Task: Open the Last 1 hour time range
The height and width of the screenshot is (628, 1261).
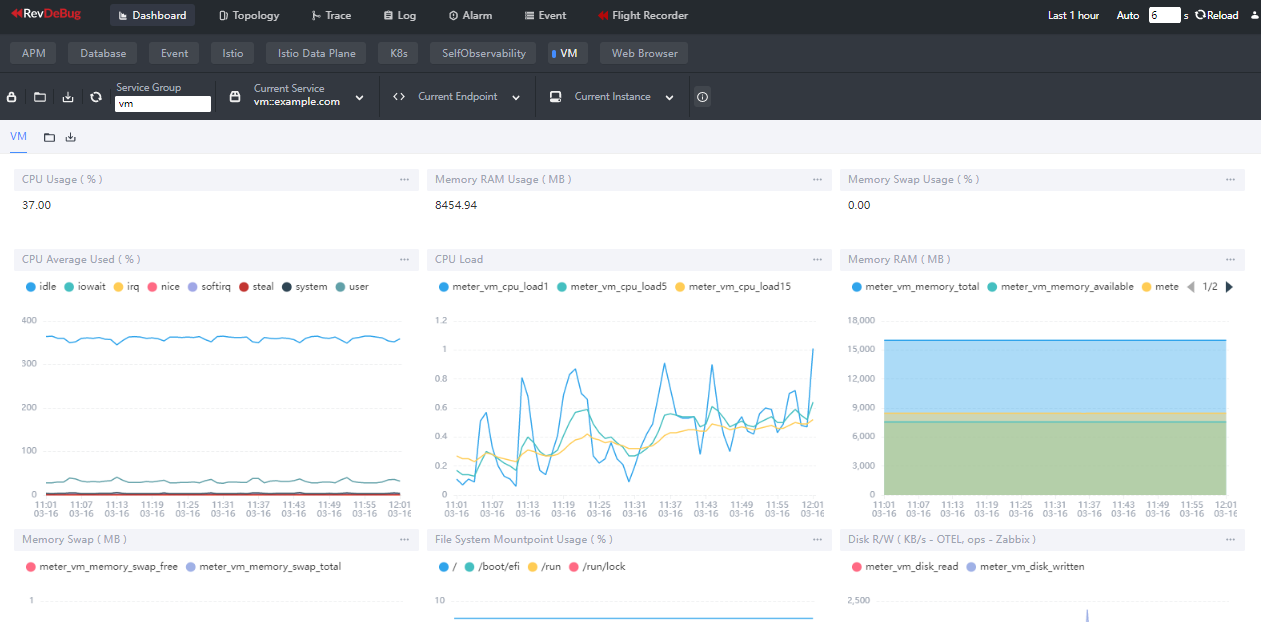Action: 1073,15
